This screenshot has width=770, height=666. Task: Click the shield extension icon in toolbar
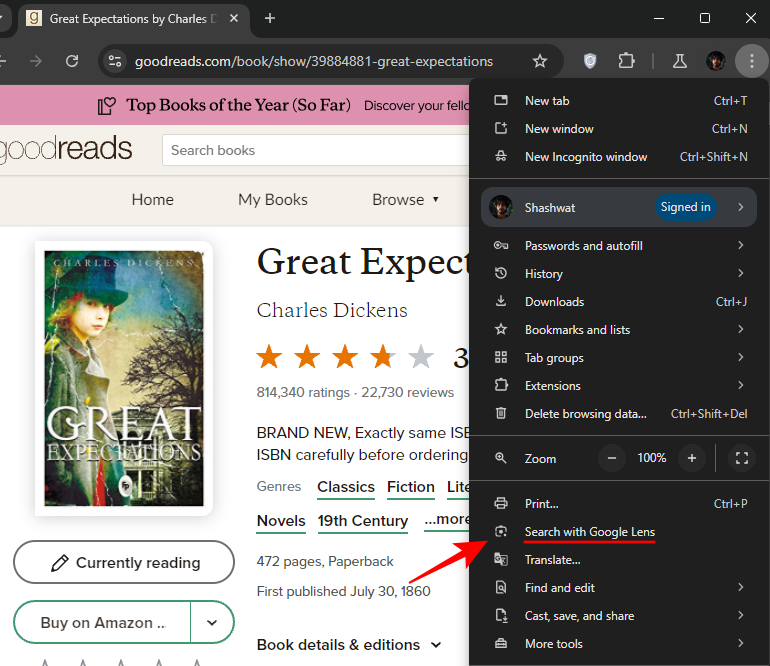(x=590, y=61)
